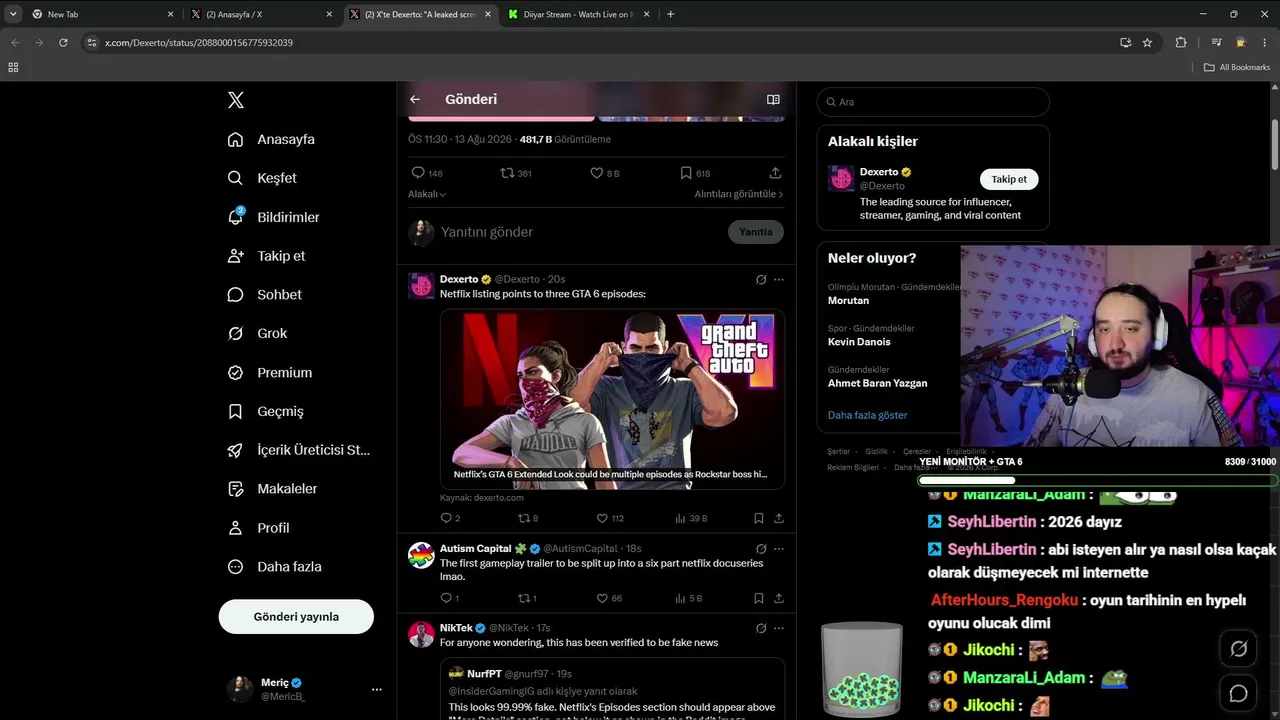Share the main post with 481,7 B views
Viewport: 1280px width, 720px height.
(775, 173)
